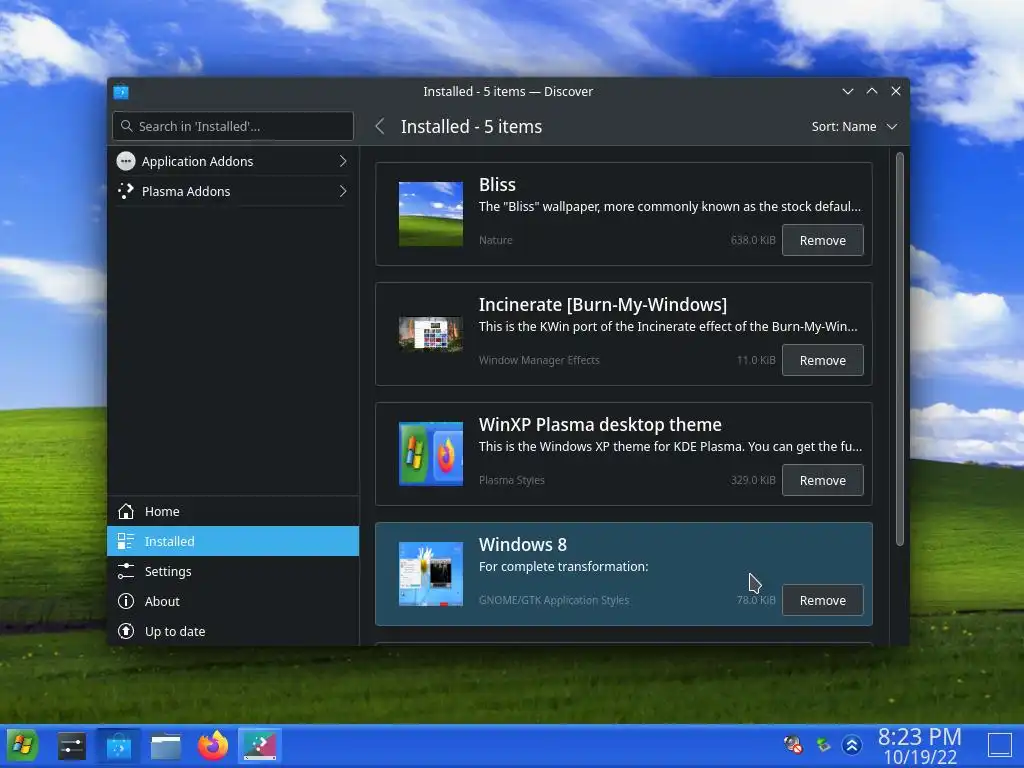Click the Discover app icon in title bar
The height and width of the screenshot is (768, 1024).
pos(121,92)
